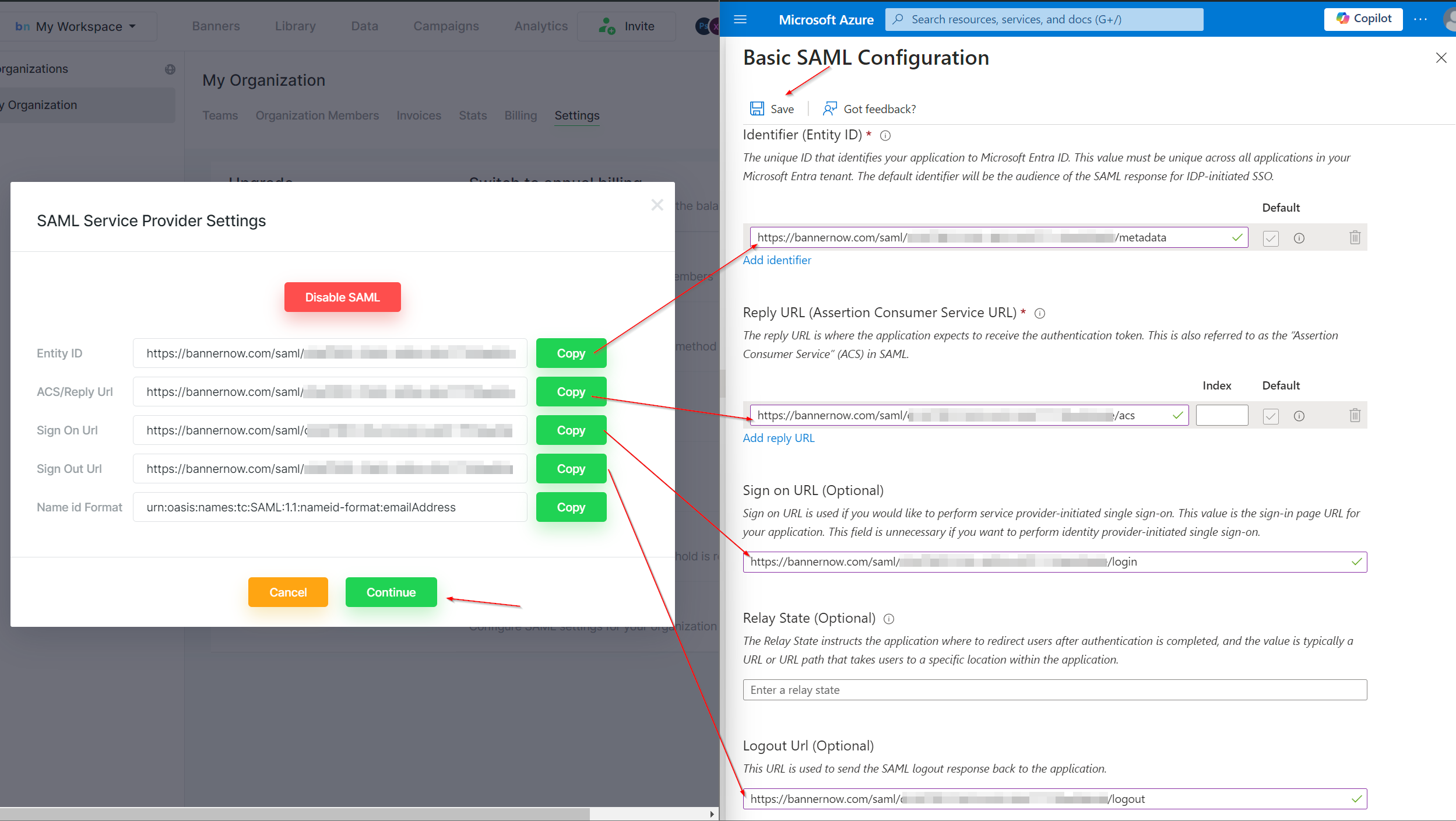
Task: Click the Enter a relay state field
Action: pyautogui.click(x=1054, y=690)
